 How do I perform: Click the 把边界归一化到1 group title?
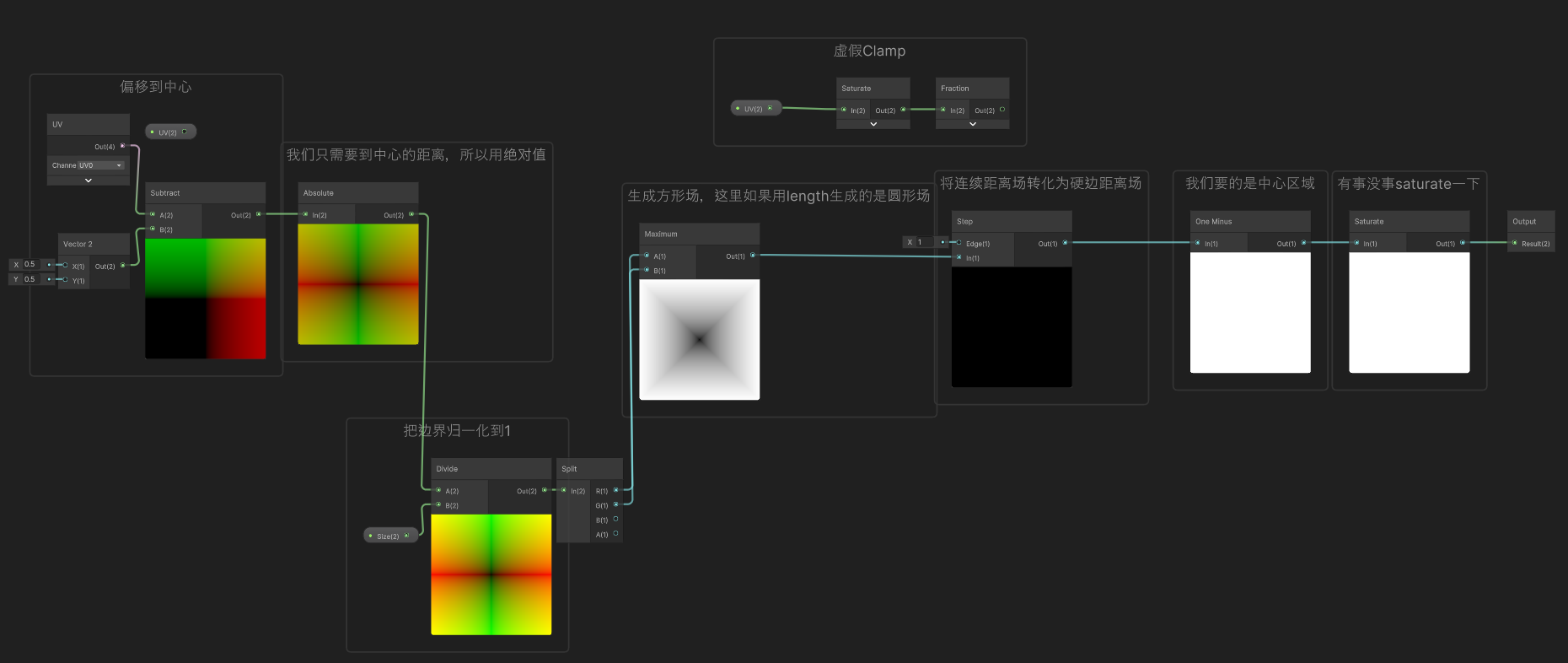click(457, 431)
